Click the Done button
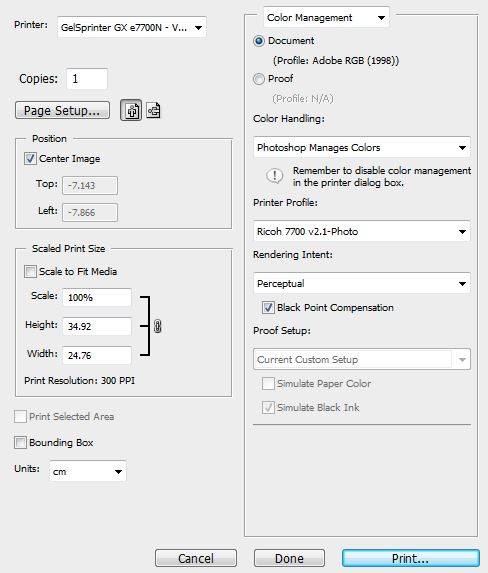Image resolution: width=488 pixels, height=573 pixels. pos(289,558)
